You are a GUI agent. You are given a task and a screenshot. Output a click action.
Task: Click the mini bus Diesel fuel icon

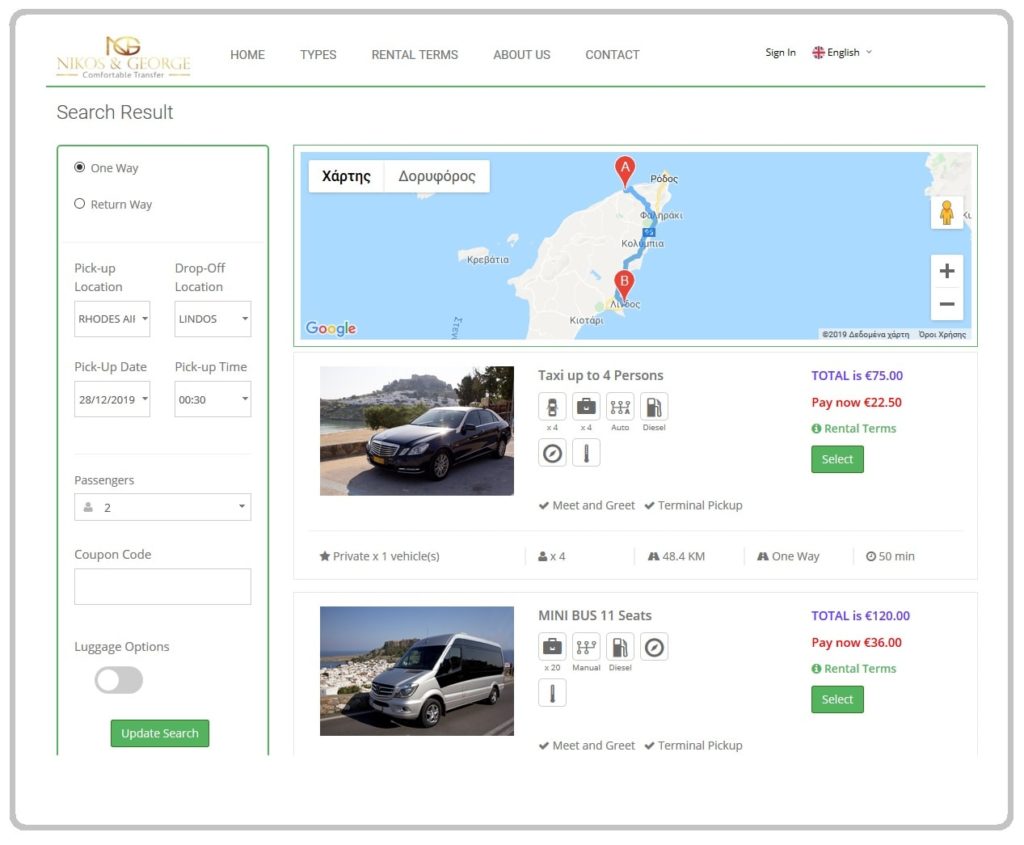pyautogui.click(x=620, y=647)
